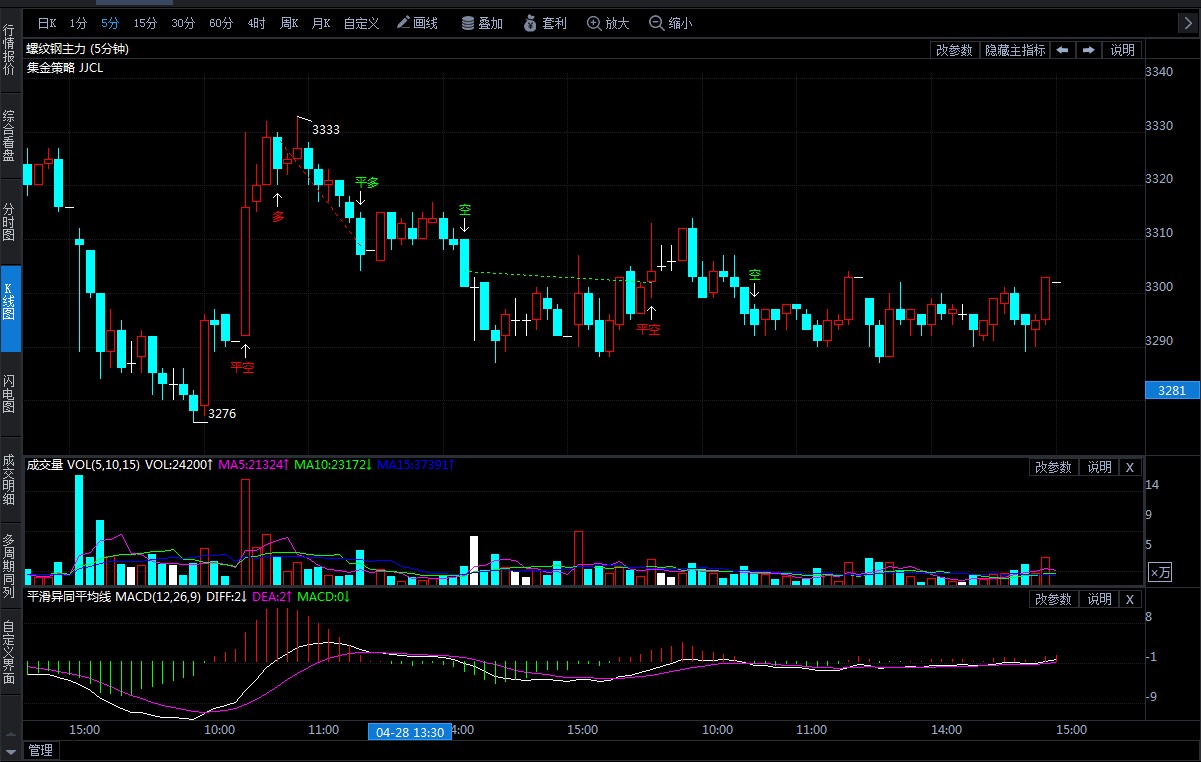
Task: Open the 自定义 custom period option
Action: point(361,23)
